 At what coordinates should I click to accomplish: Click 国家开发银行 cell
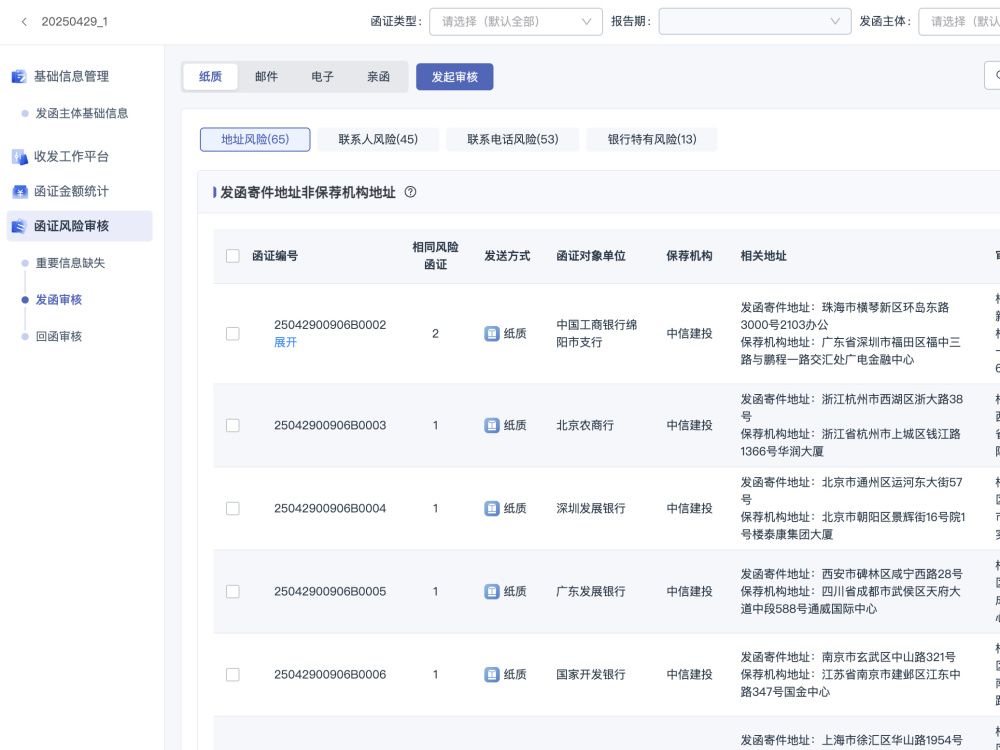[x=591, y=674]
